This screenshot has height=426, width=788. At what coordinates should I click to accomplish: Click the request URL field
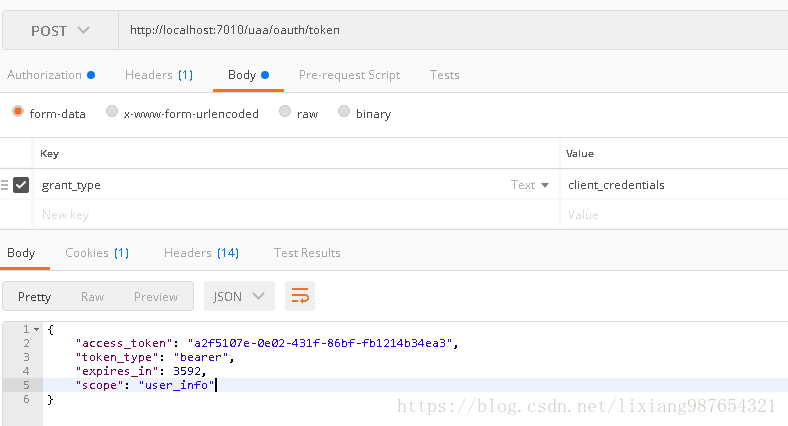[453, 30]
